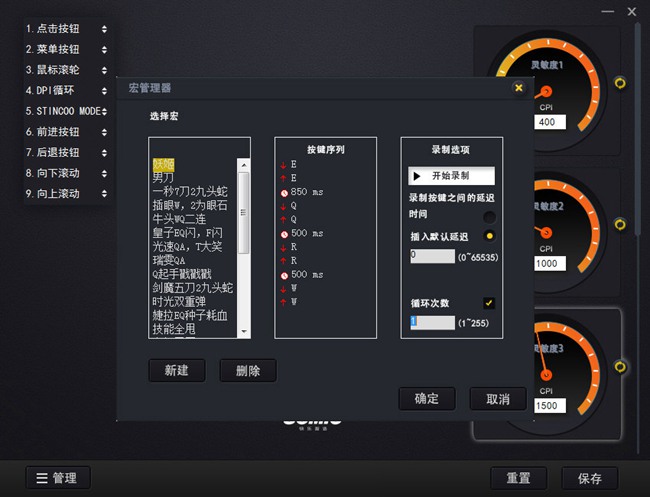The height and width of the screenshot is (497, 650).
Task: Click the CPI value field showing 1000
Action: (550, 264)
